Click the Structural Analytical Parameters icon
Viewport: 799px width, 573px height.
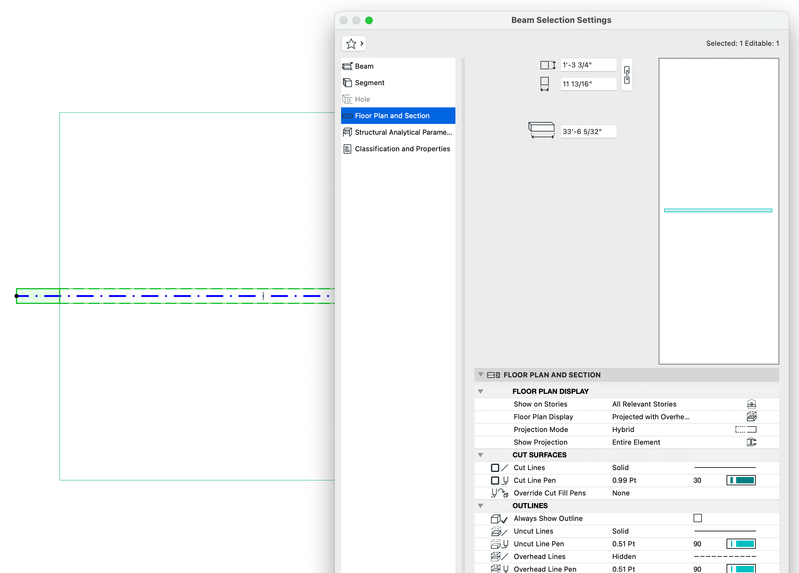pyautogui.click(x=347, y=132)
